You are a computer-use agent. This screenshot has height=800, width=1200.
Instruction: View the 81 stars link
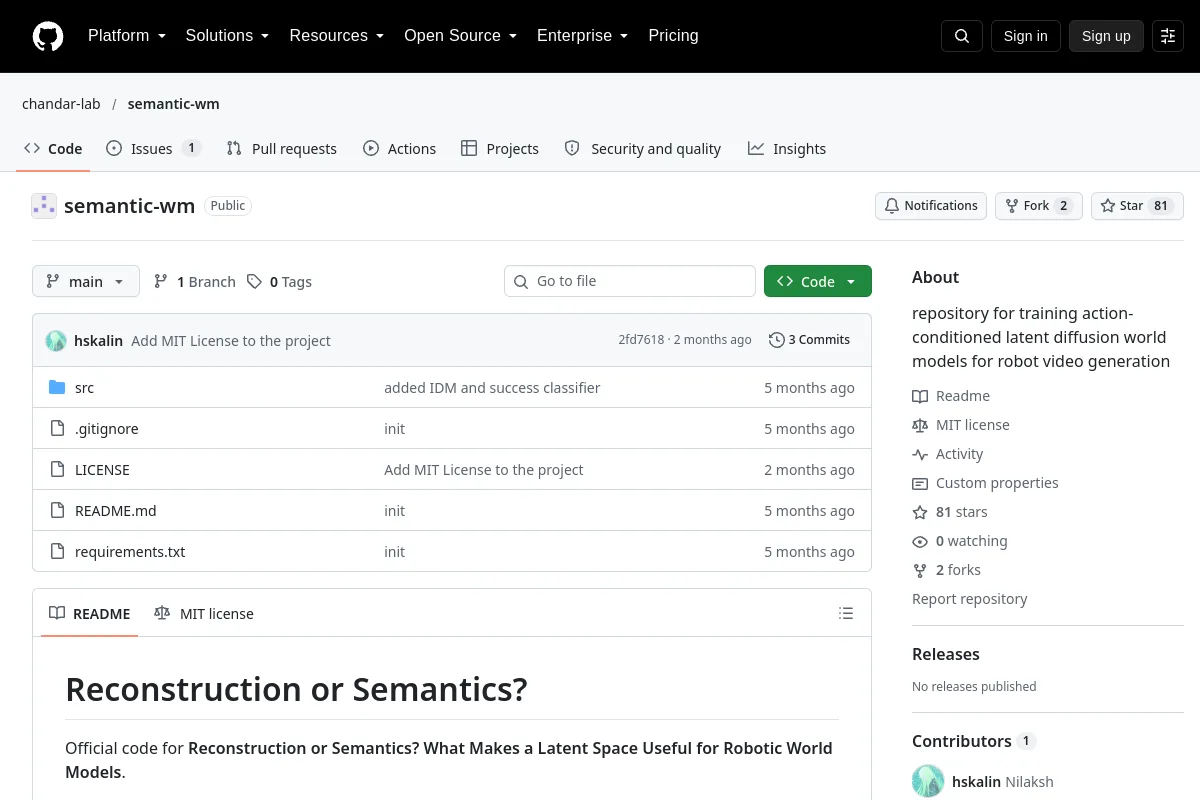(950, 512)
